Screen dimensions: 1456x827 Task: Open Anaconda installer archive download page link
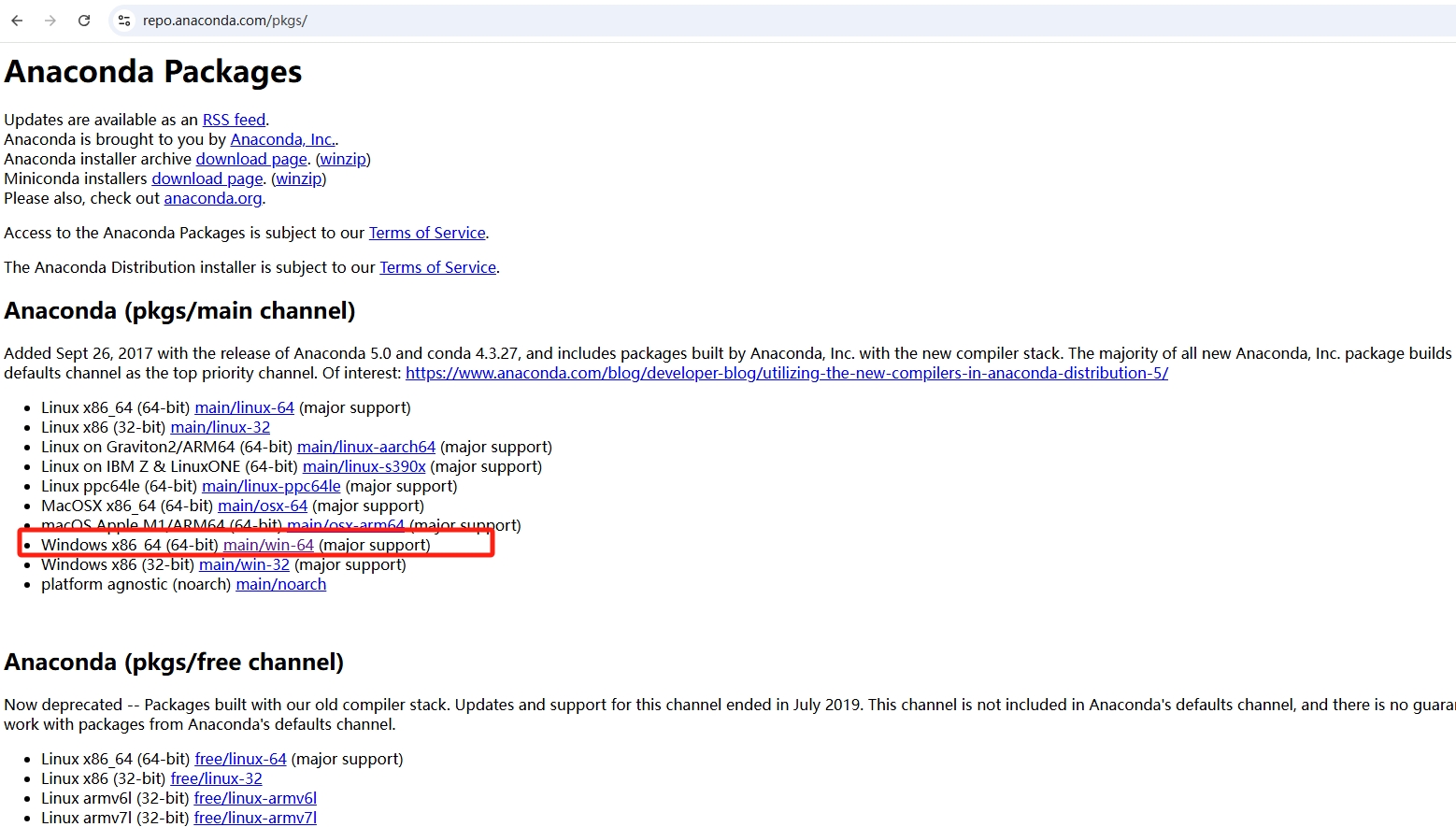pyautogui.click(x=251, y=159)
